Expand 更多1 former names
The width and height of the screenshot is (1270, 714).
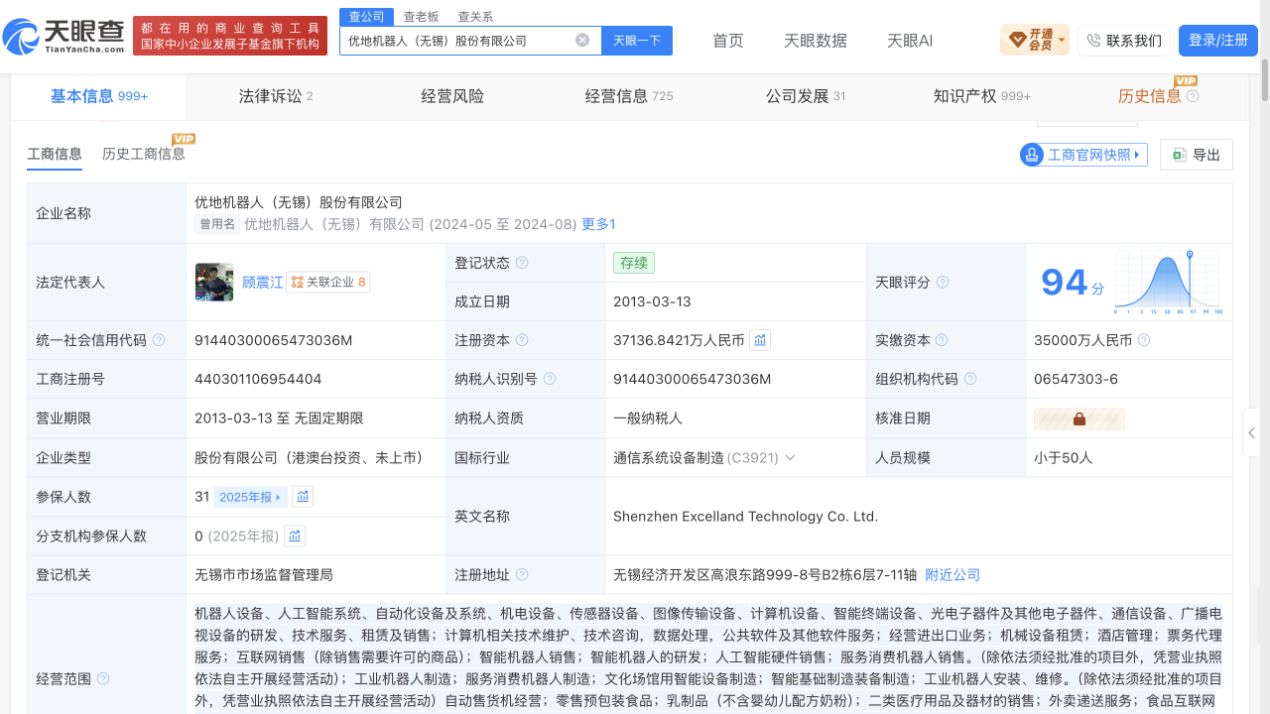point(598,224)
